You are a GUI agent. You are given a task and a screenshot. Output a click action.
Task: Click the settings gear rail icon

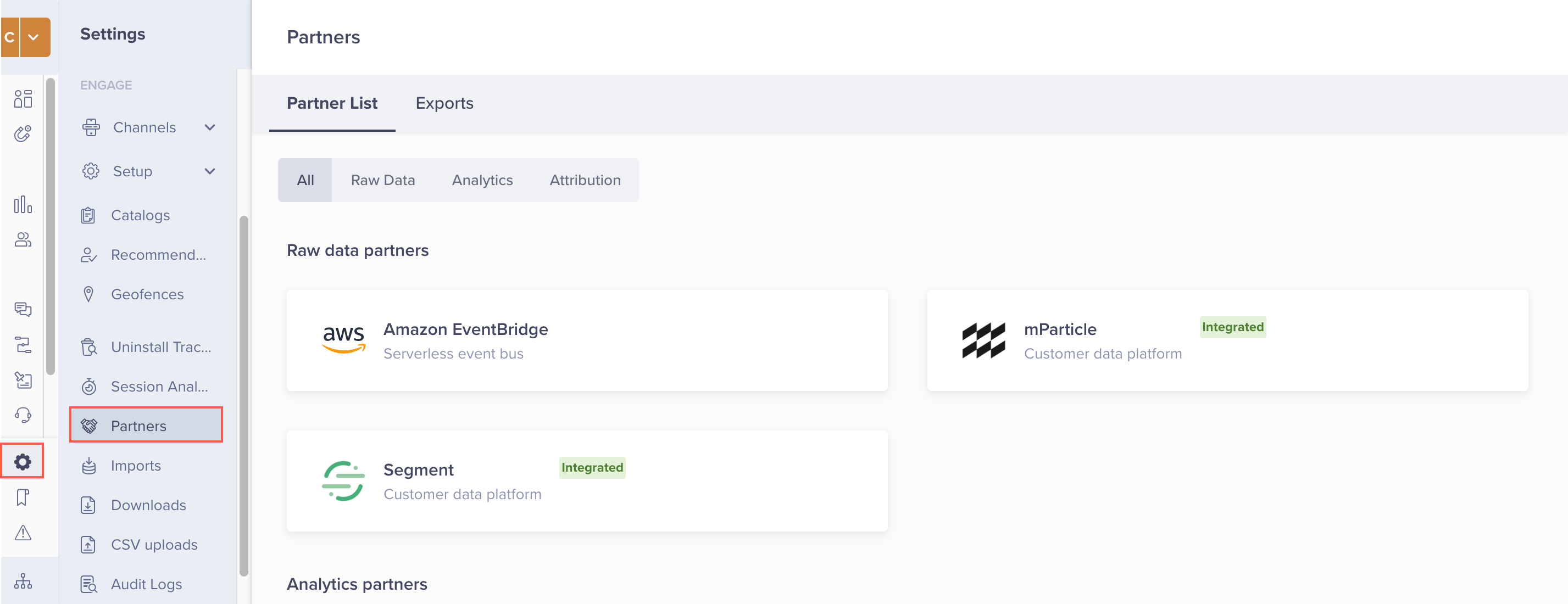[x=23, y=462]
